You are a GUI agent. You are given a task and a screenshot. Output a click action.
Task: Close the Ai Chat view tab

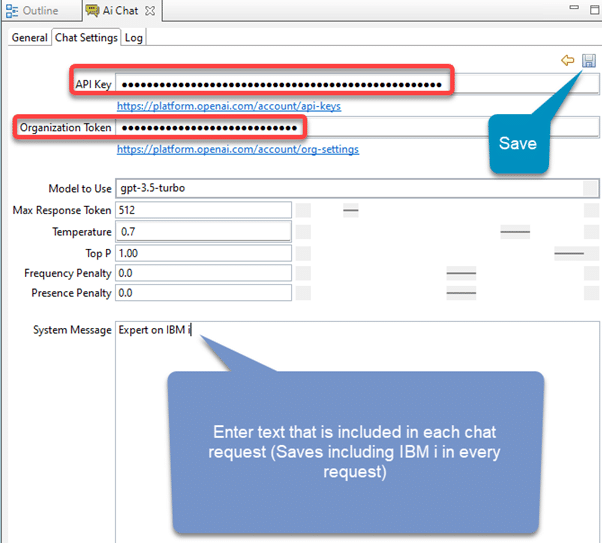coord(150,11)
